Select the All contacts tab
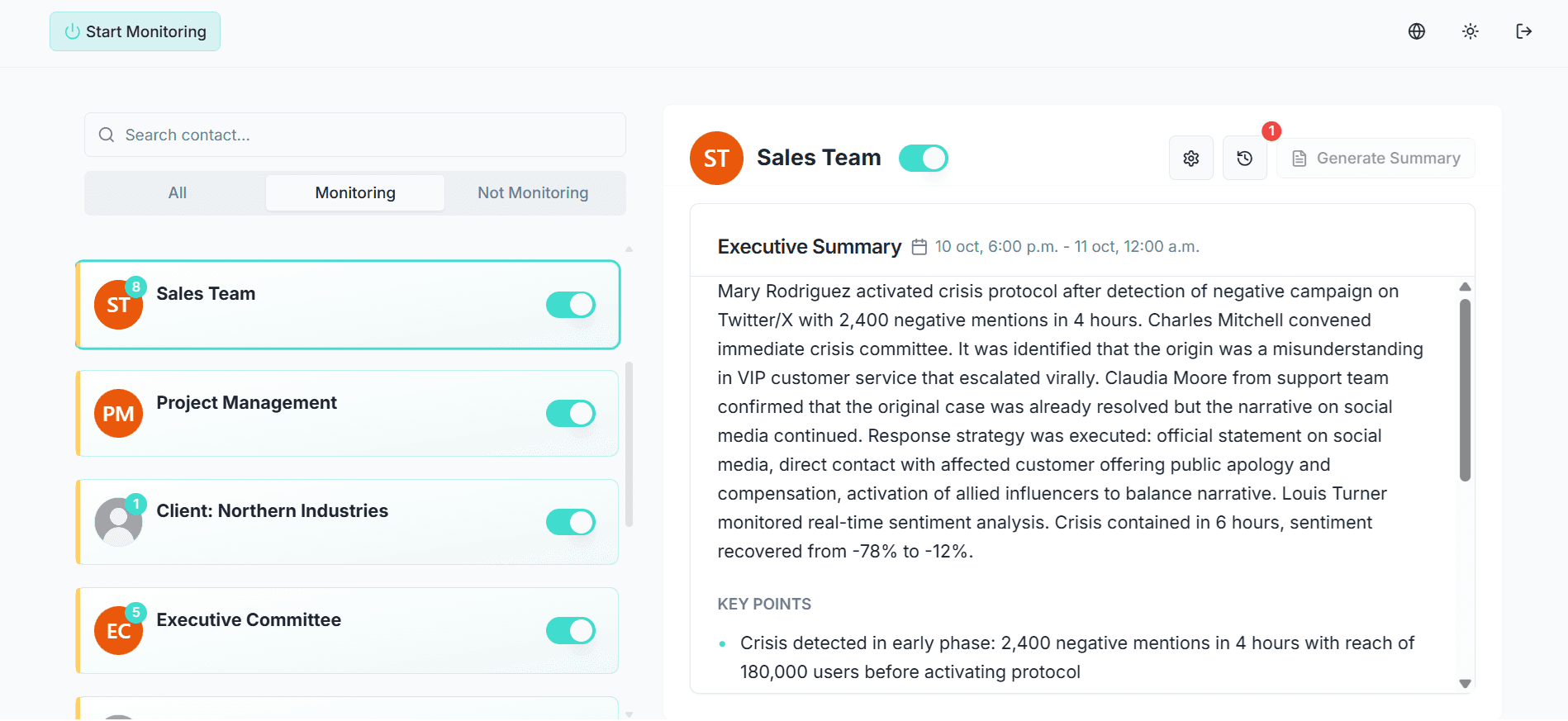 tap(177, 192)
